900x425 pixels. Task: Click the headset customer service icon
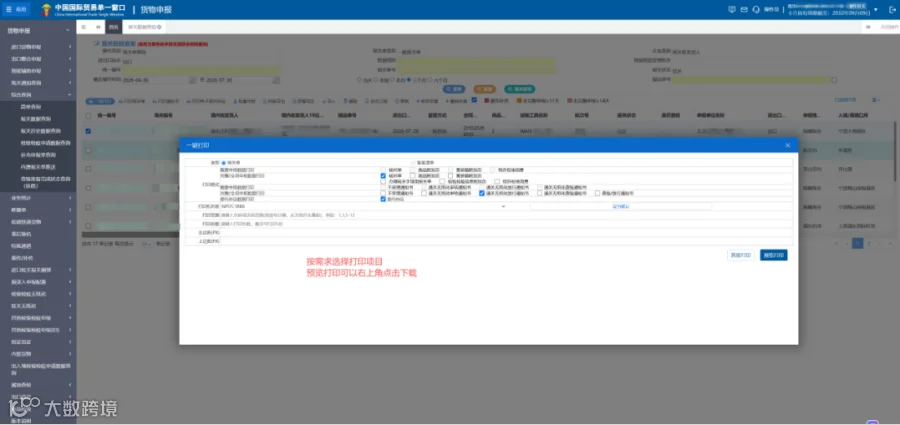tap(756, 9)
